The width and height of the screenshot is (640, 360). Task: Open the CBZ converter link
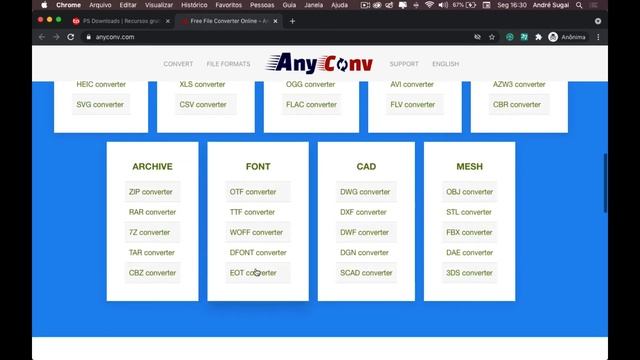pyautogui.click(x=152, y=273)
